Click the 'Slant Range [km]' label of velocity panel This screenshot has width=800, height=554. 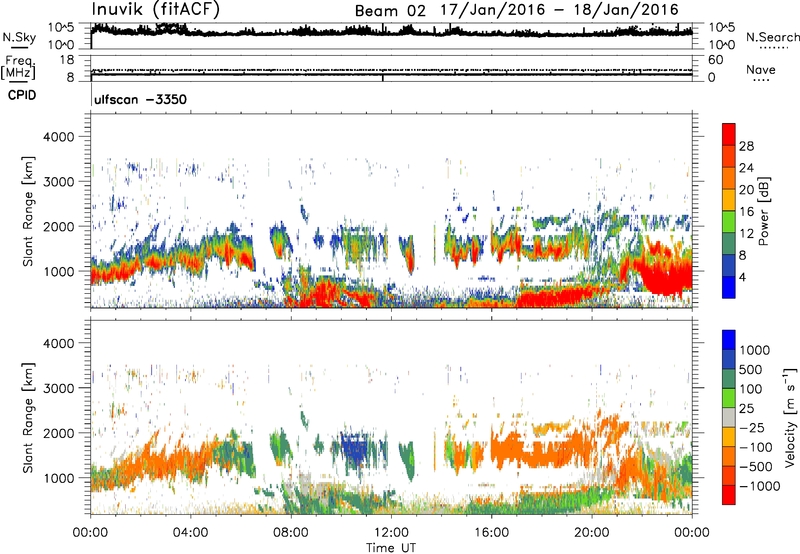pyautogui.click(x=28, y=418)
